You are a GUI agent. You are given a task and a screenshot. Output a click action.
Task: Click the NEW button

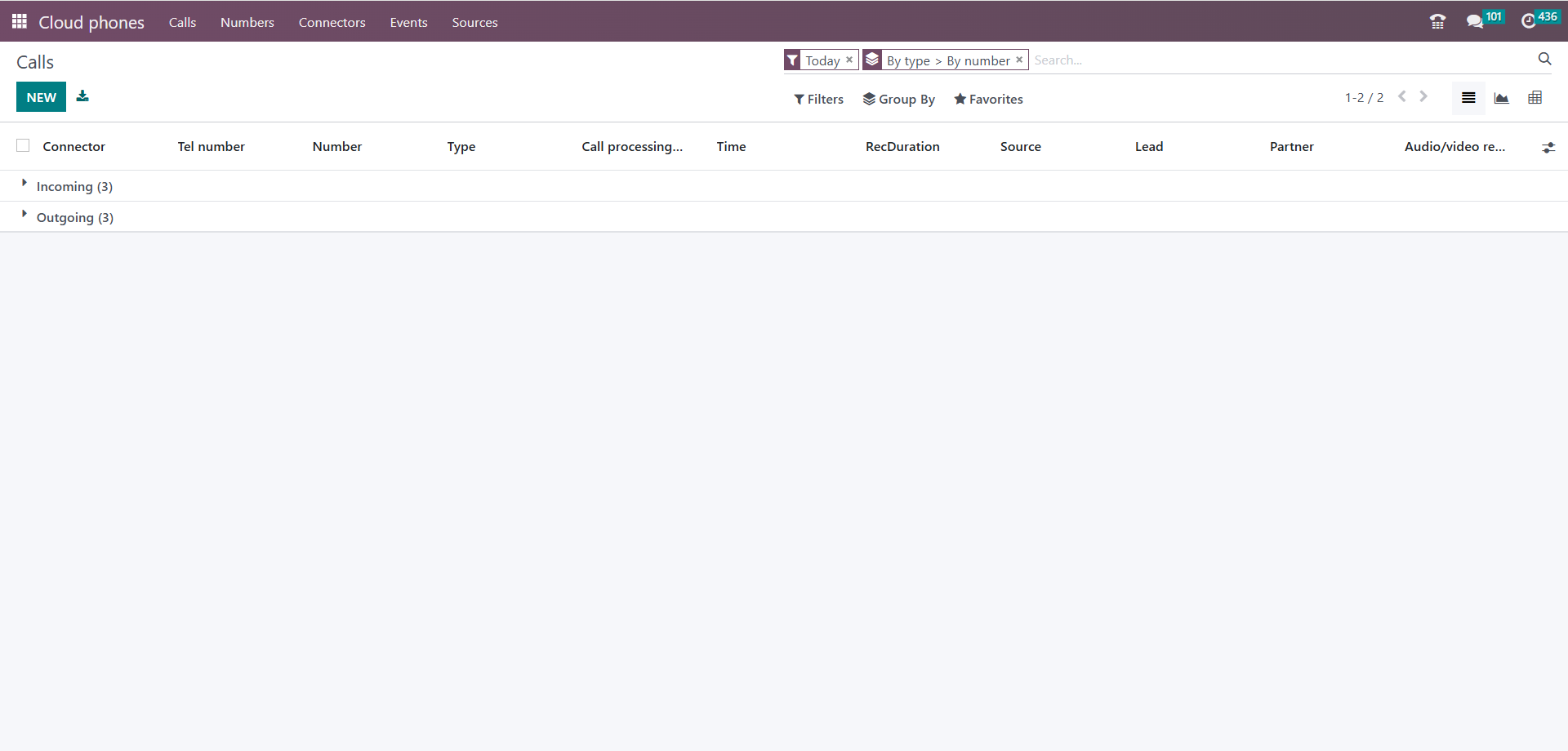pyautogui.click(x=41, y=97)
